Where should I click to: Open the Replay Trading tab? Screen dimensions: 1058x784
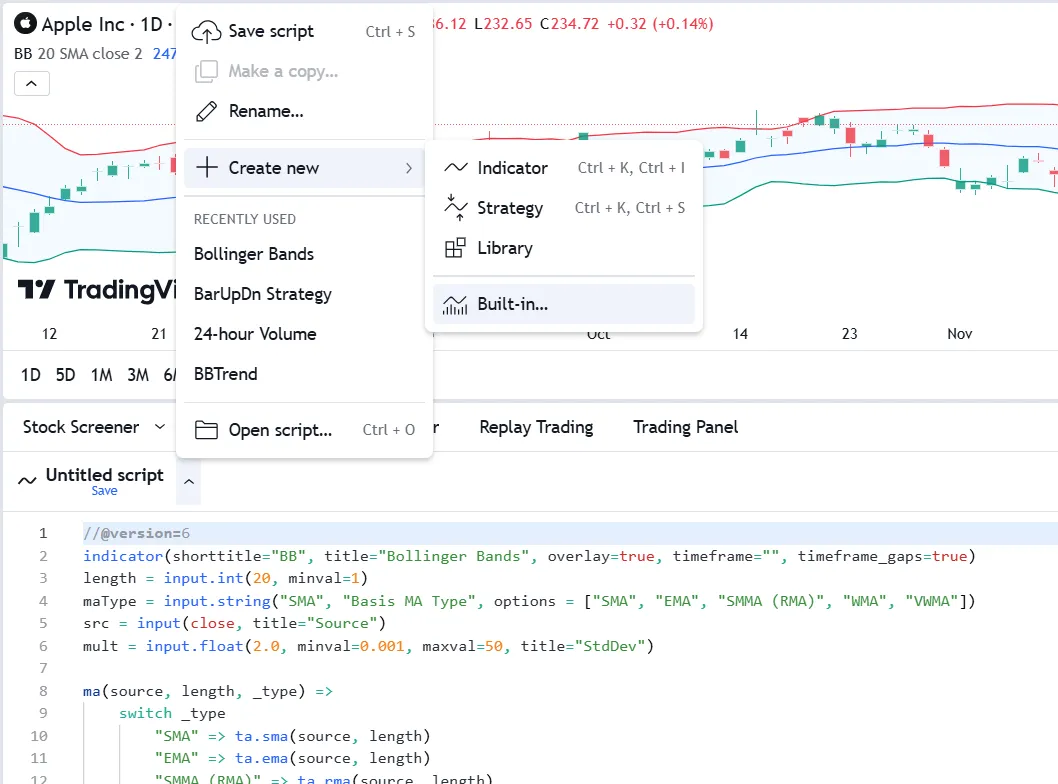(536, 427)
